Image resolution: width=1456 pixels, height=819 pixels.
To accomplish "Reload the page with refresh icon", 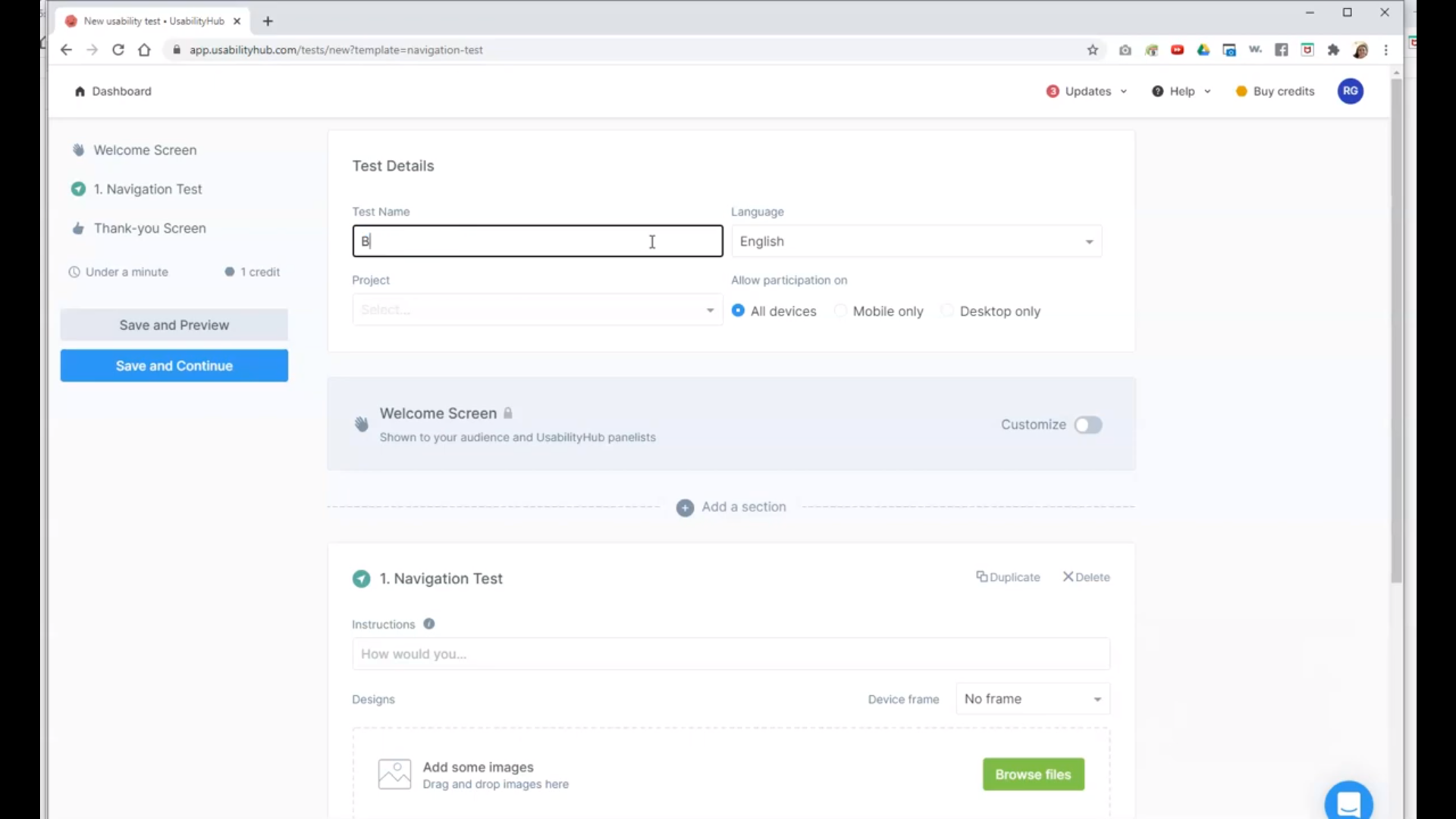I will (x=118, y=50).
